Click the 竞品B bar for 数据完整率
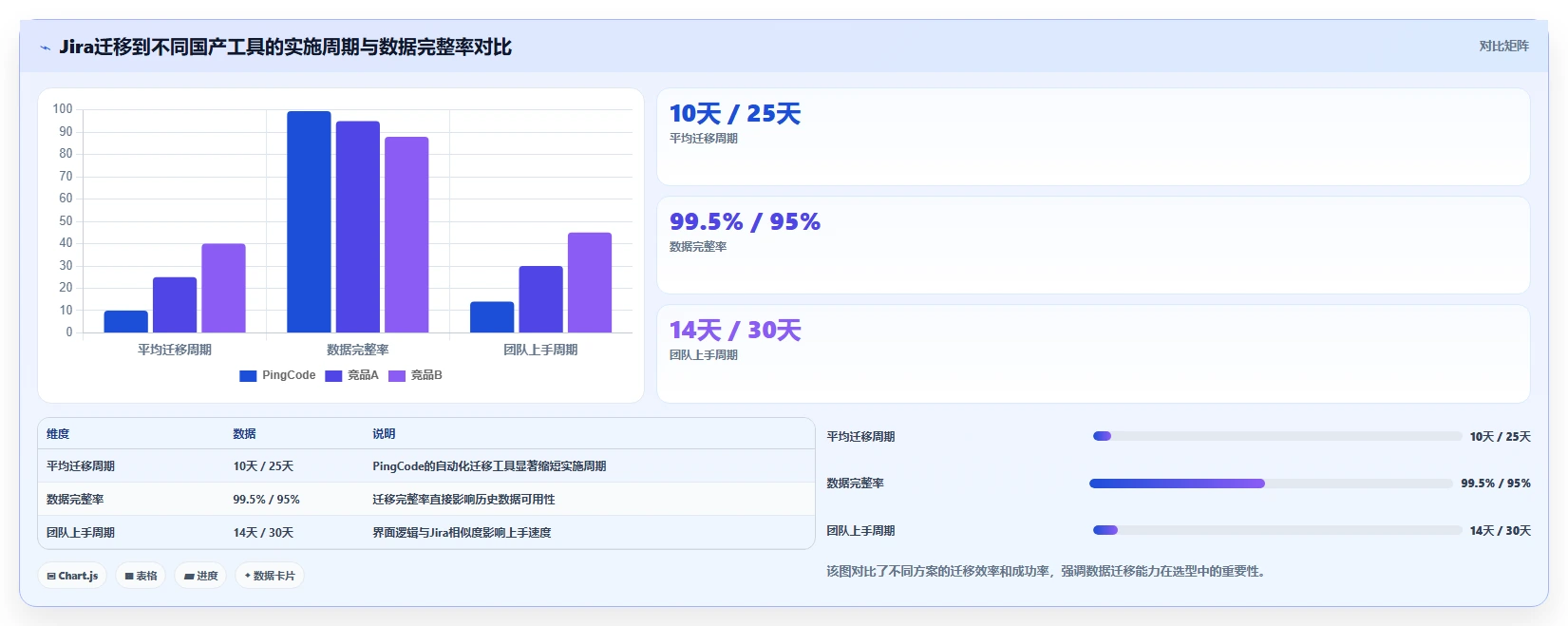 (406, 235)
